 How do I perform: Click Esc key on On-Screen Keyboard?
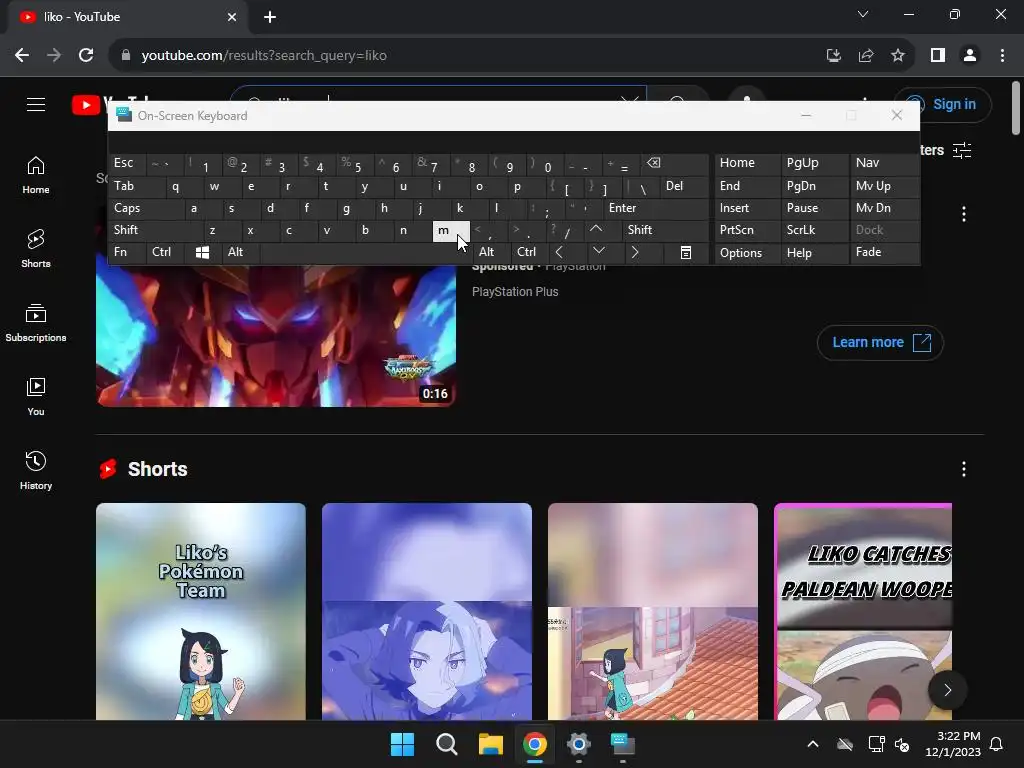pyautogui.click(x=127, y=163)
